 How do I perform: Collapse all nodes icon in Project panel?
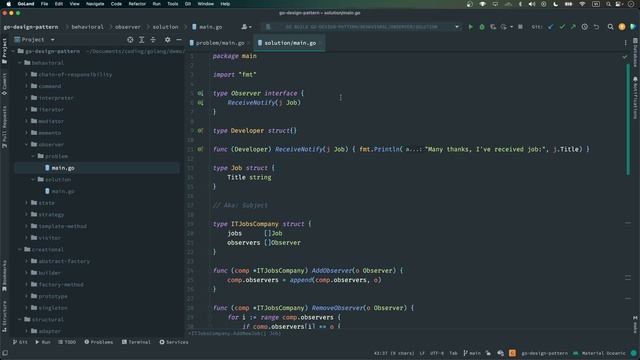tap(153, 40)
